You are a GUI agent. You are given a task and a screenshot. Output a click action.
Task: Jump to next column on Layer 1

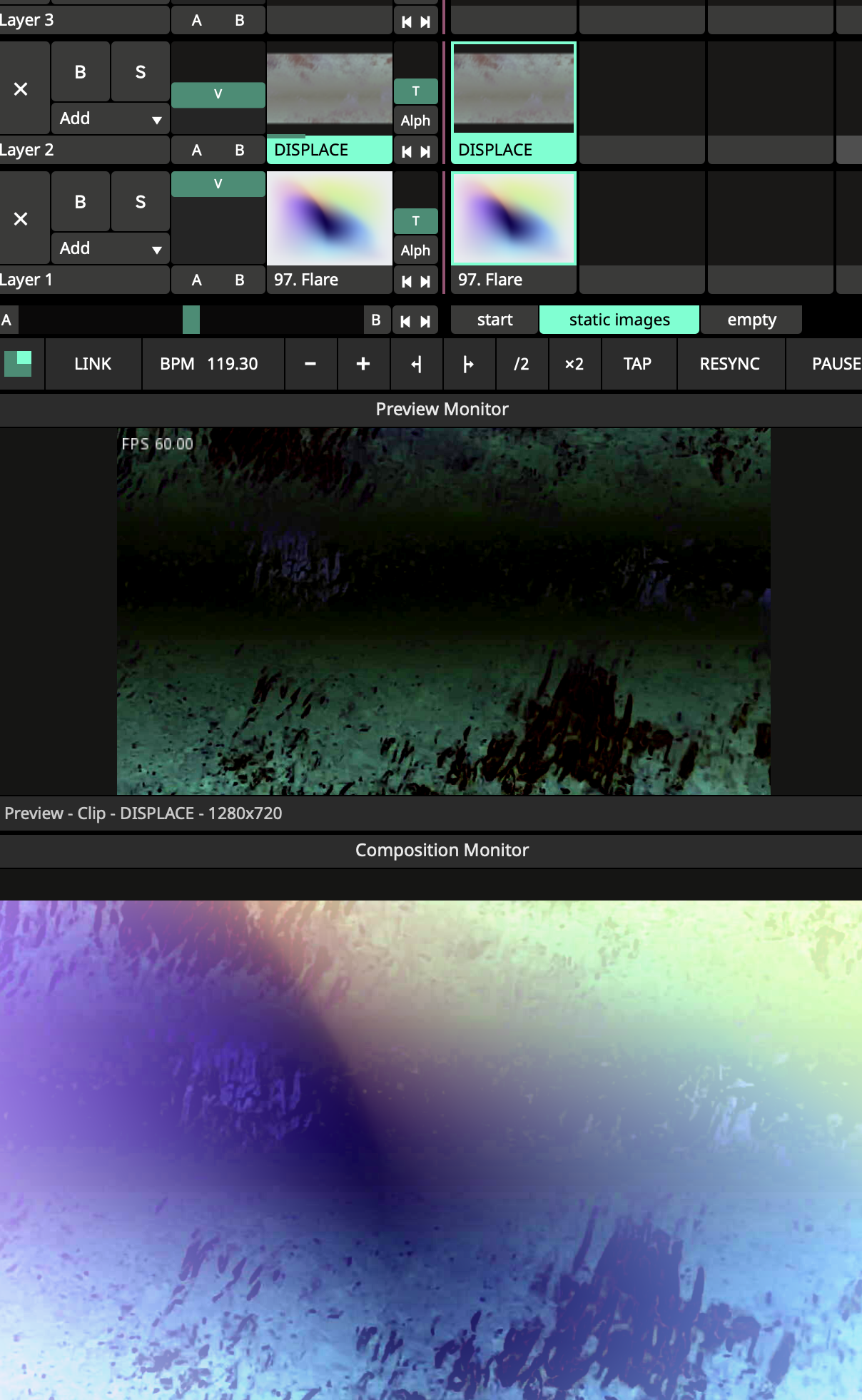[425, 281]
